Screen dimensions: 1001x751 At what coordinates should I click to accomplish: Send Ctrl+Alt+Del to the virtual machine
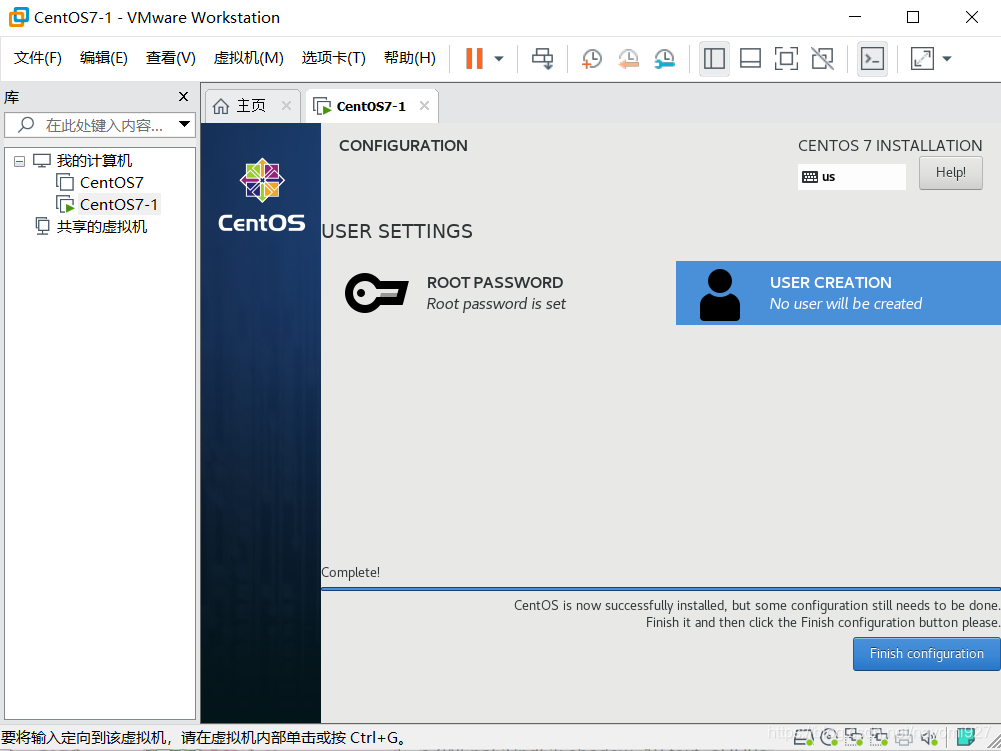(543, 59)
